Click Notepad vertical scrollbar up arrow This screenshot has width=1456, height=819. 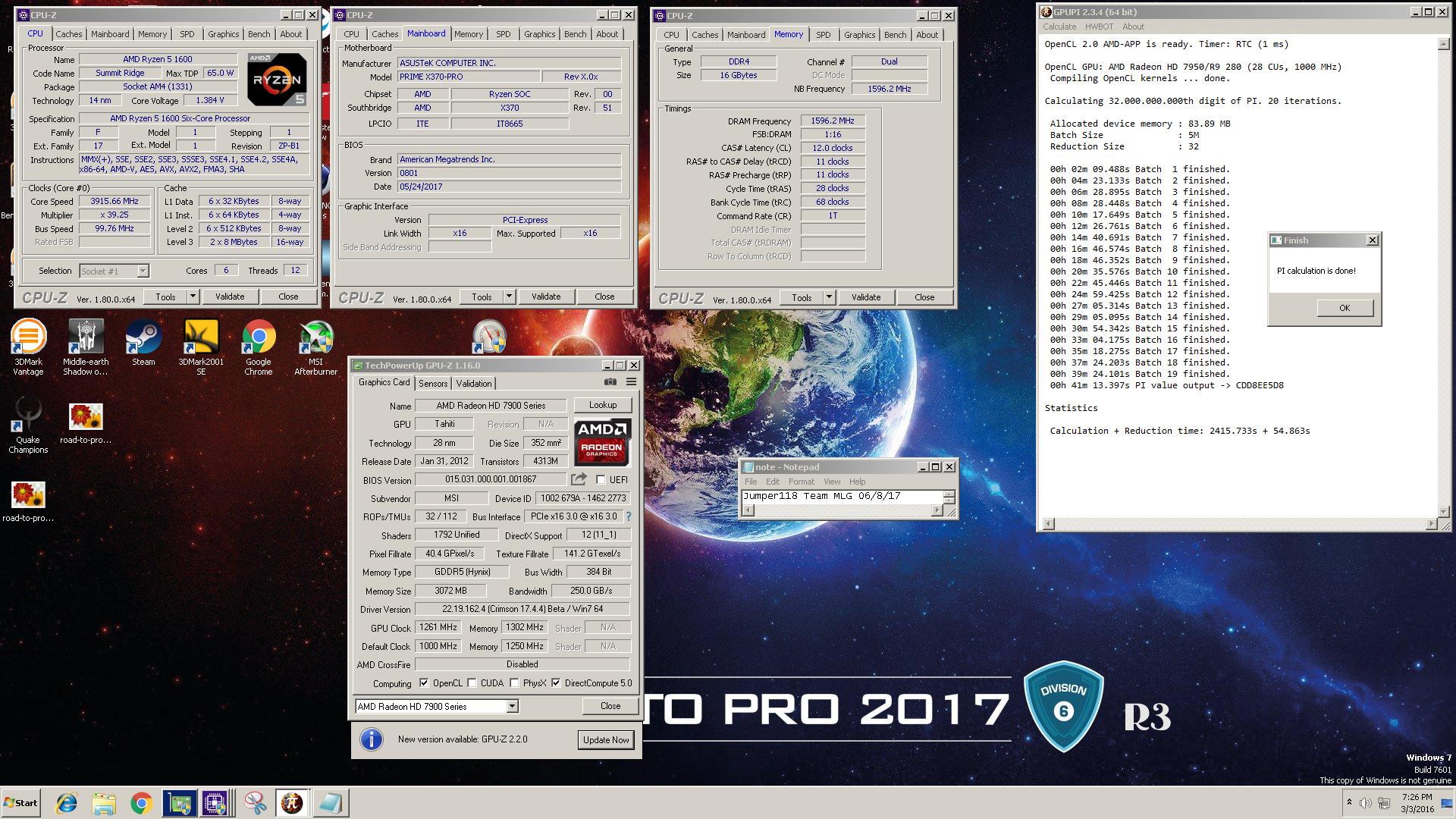tap(948, 494)
